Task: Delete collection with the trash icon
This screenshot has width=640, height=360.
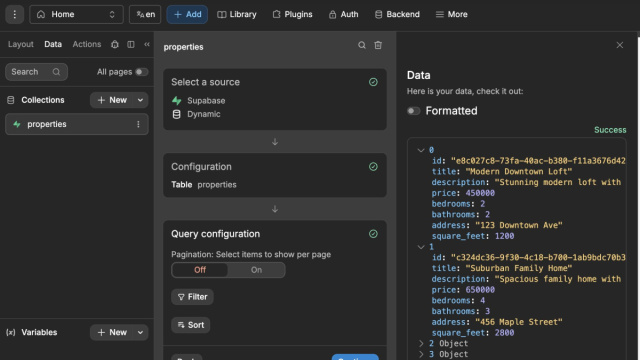Action: 378,45
